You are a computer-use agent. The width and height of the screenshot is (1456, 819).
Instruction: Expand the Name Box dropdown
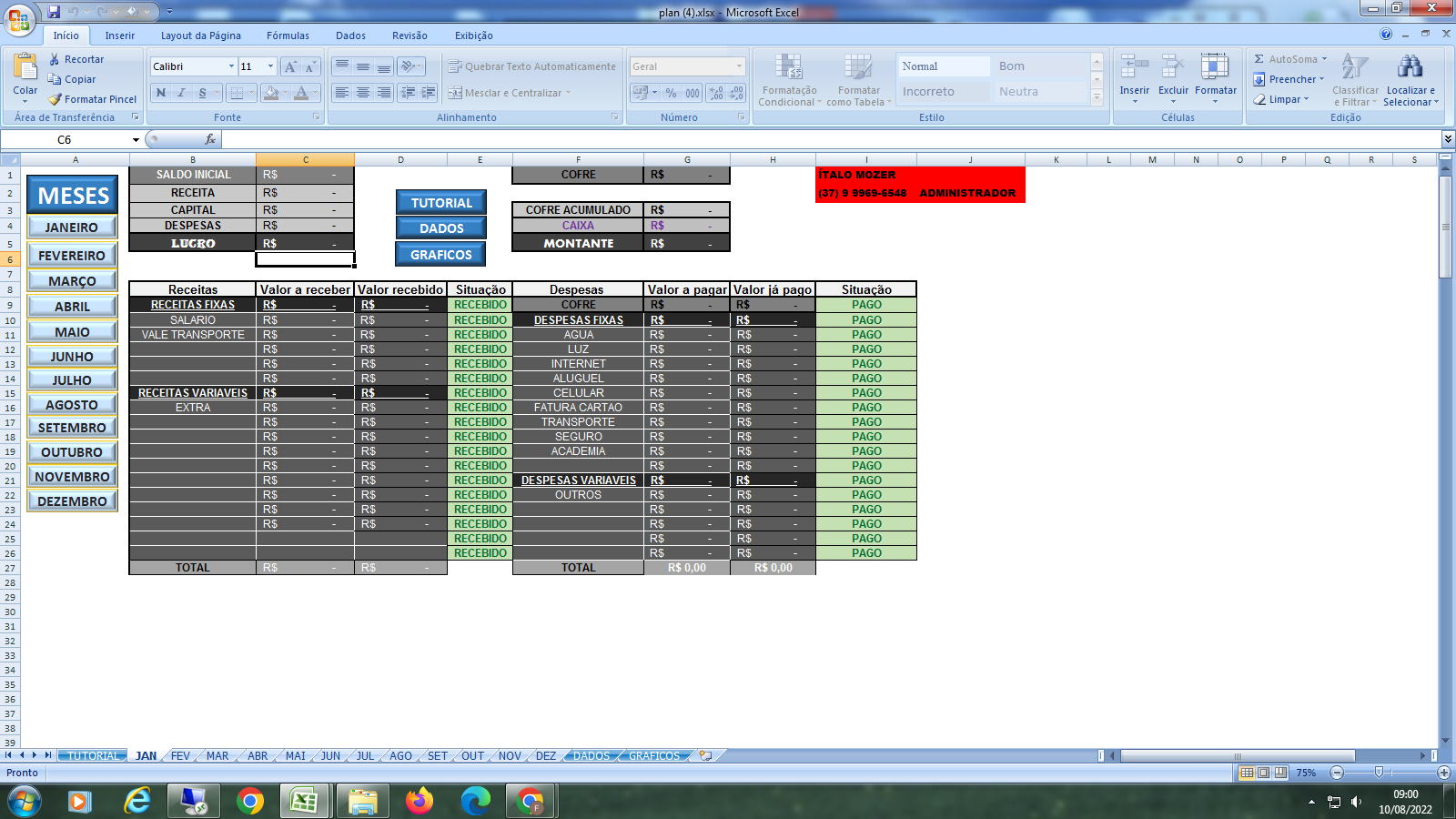[x=136, y=140]
